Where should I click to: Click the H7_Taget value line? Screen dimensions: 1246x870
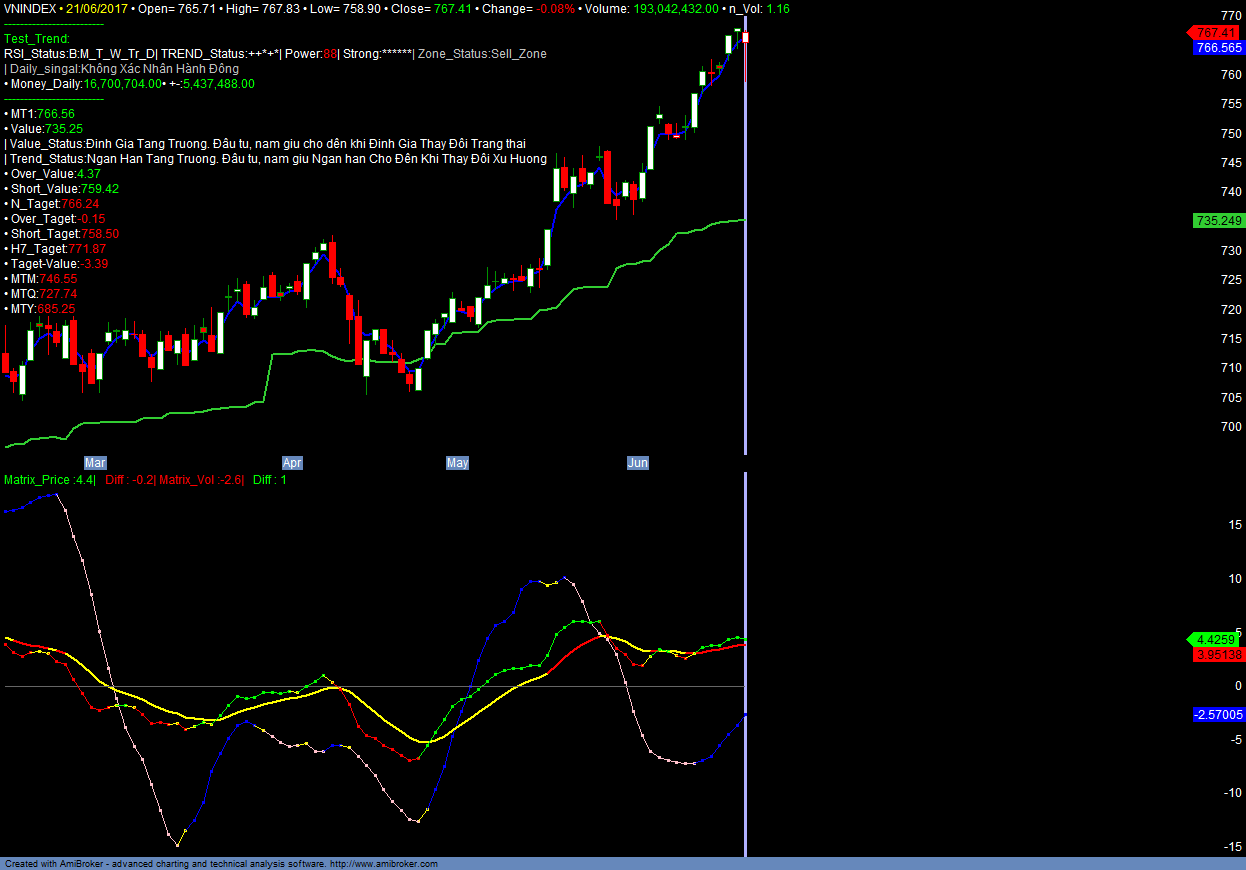(x=58, y=249)
